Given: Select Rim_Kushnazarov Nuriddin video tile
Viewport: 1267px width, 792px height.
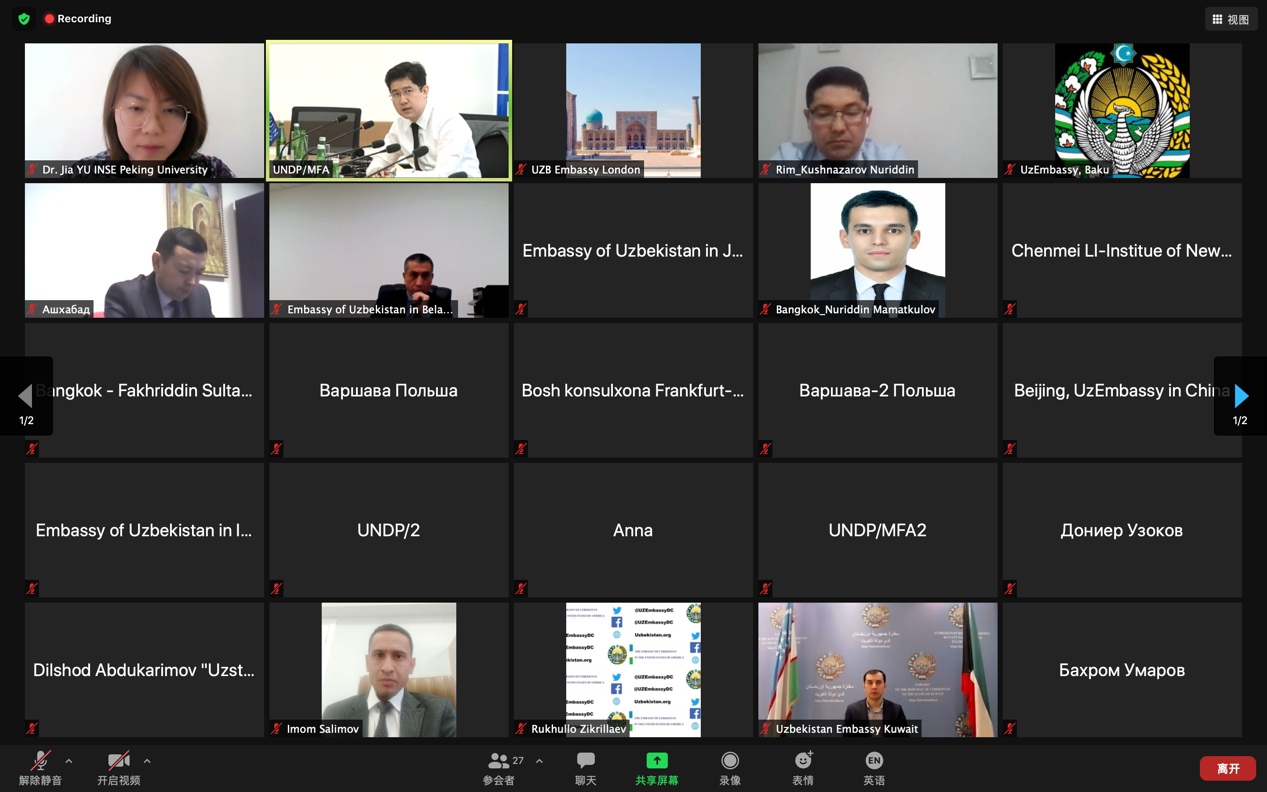Looking at the screenshot, I should pyautogui.click(x=877, y=110).
